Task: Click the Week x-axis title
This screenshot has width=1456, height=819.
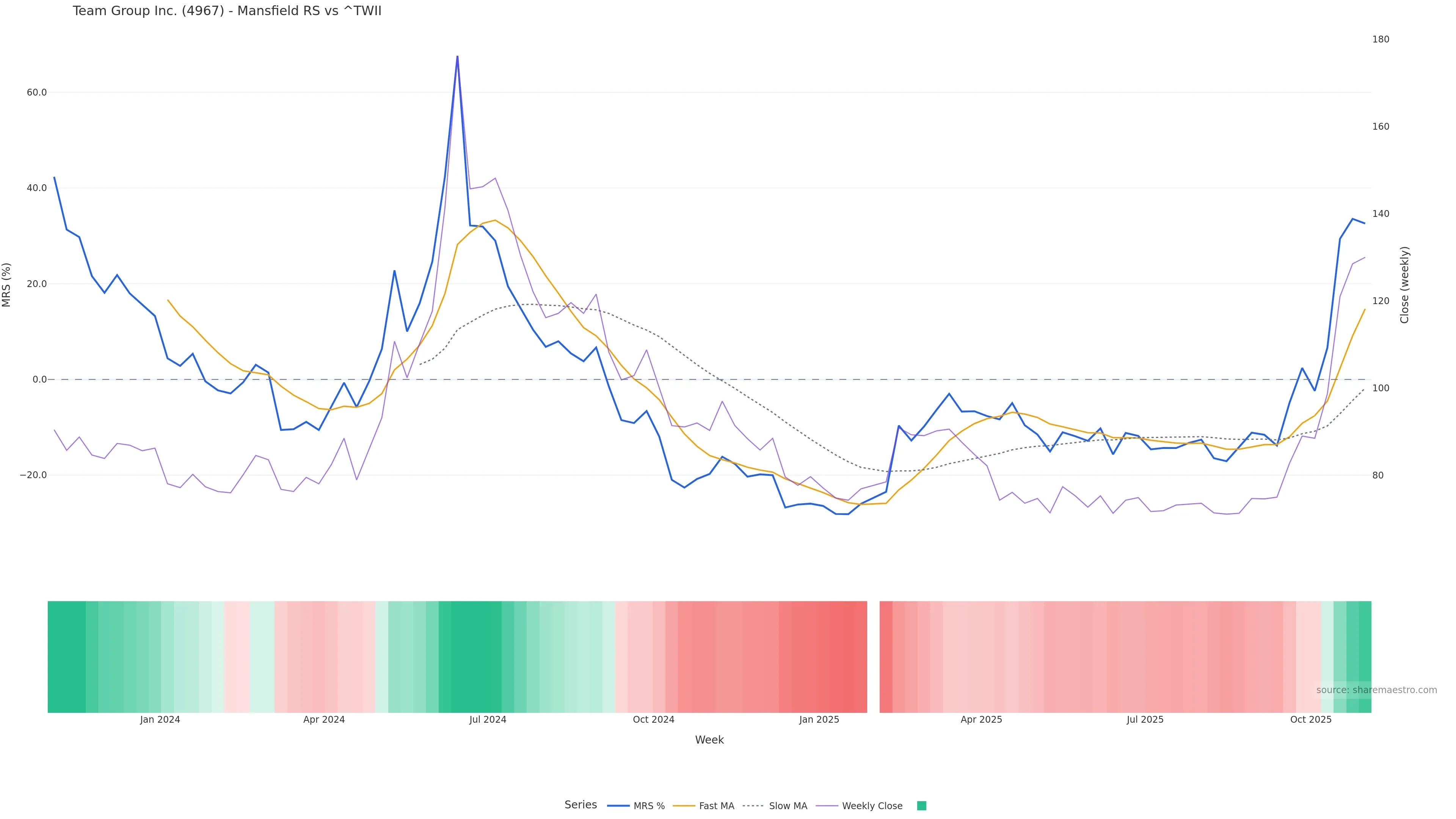Action: tap(709, 740)
